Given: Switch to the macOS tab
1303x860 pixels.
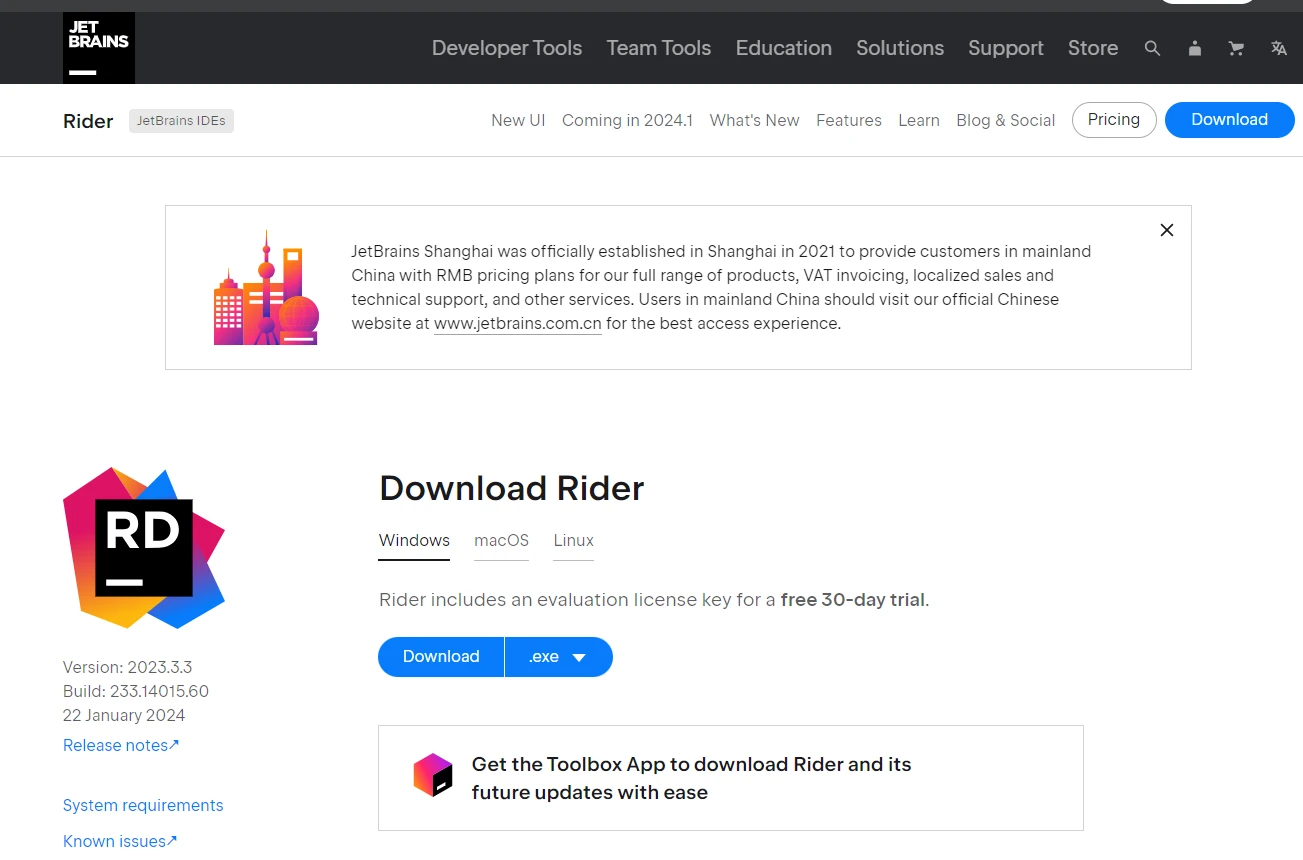Looking at the screenshot, I should coord(501,541).
